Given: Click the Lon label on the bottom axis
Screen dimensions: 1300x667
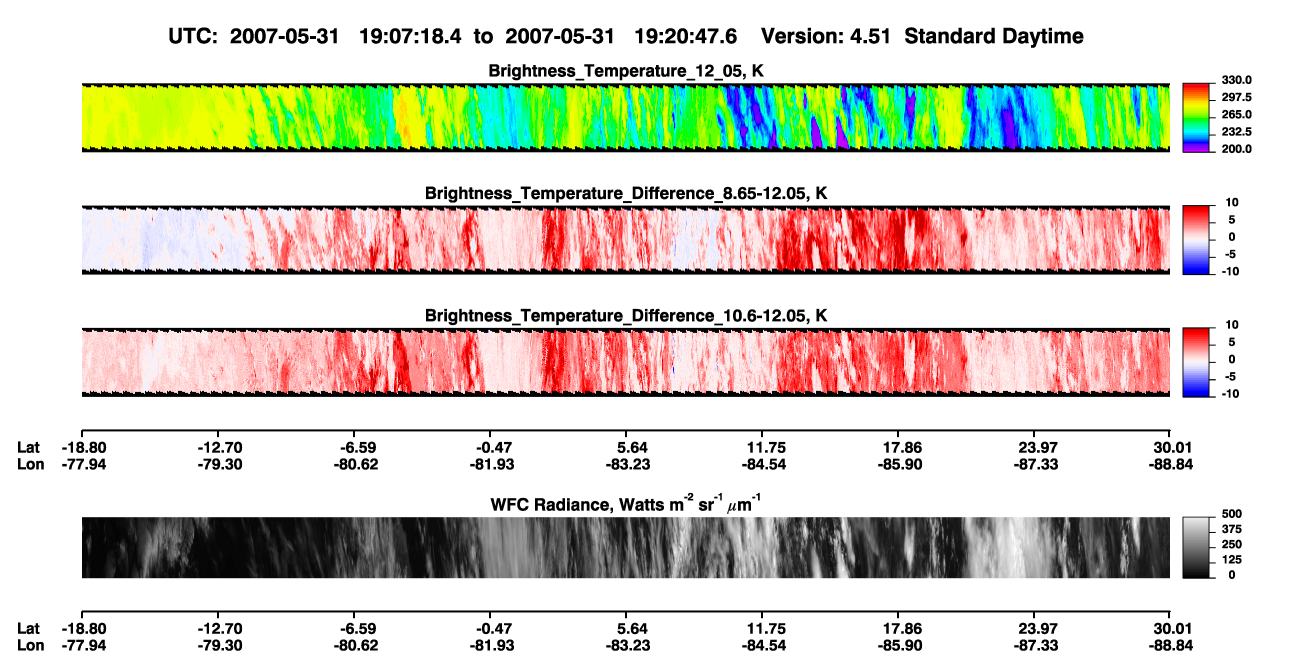Looking at the screenshot, I should (29, 645).
